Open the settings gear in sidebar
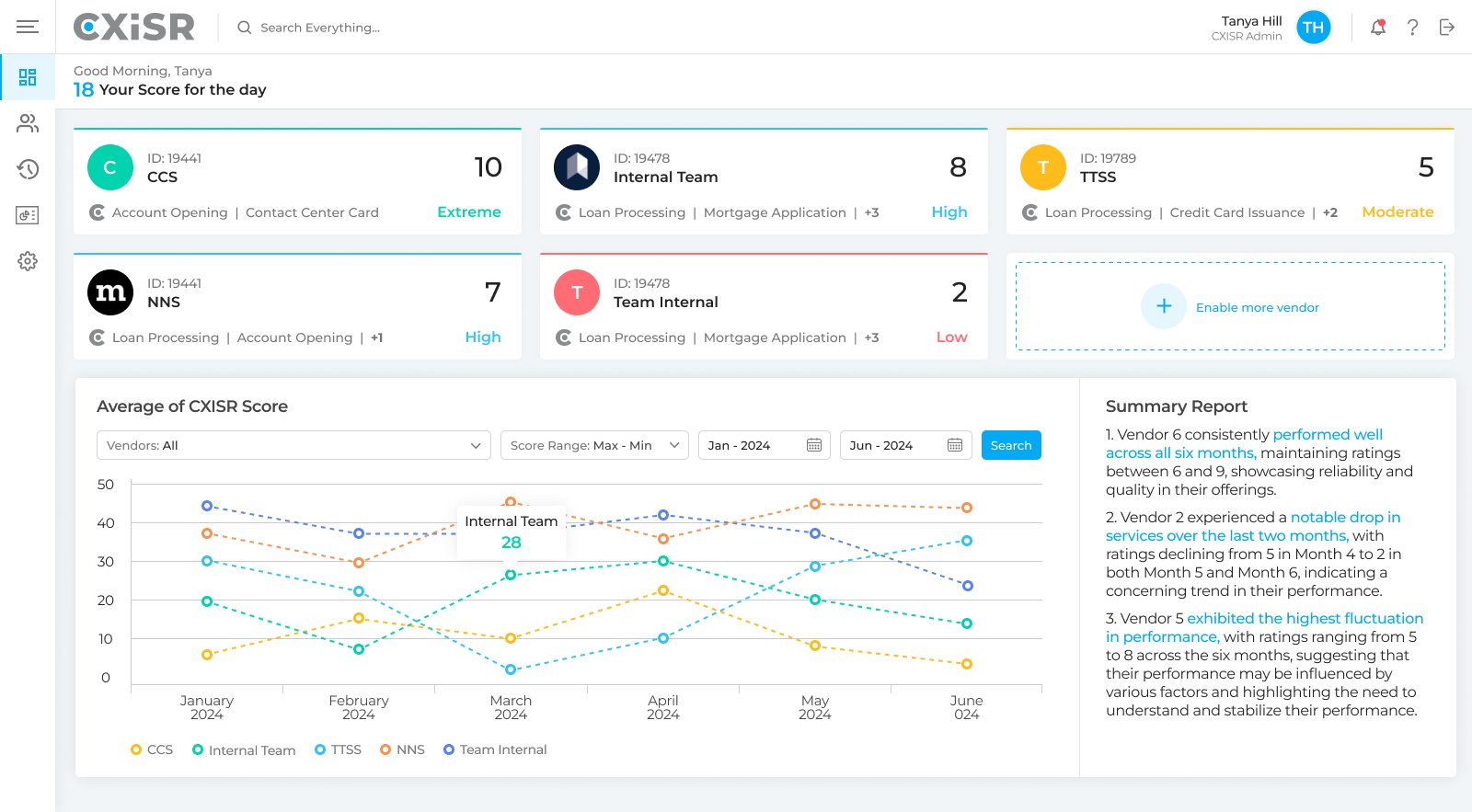1472x812 pixels. pos(28,261)
